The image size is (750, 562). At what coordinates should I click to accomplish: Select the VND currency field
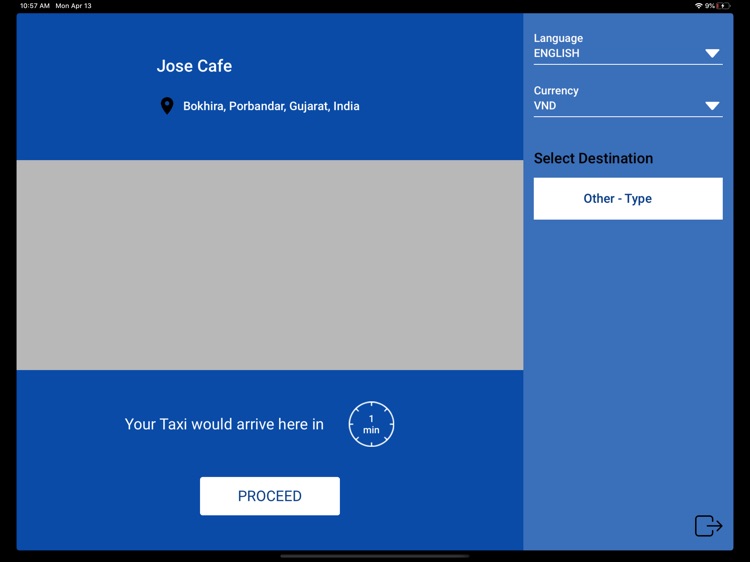point(628,106)
